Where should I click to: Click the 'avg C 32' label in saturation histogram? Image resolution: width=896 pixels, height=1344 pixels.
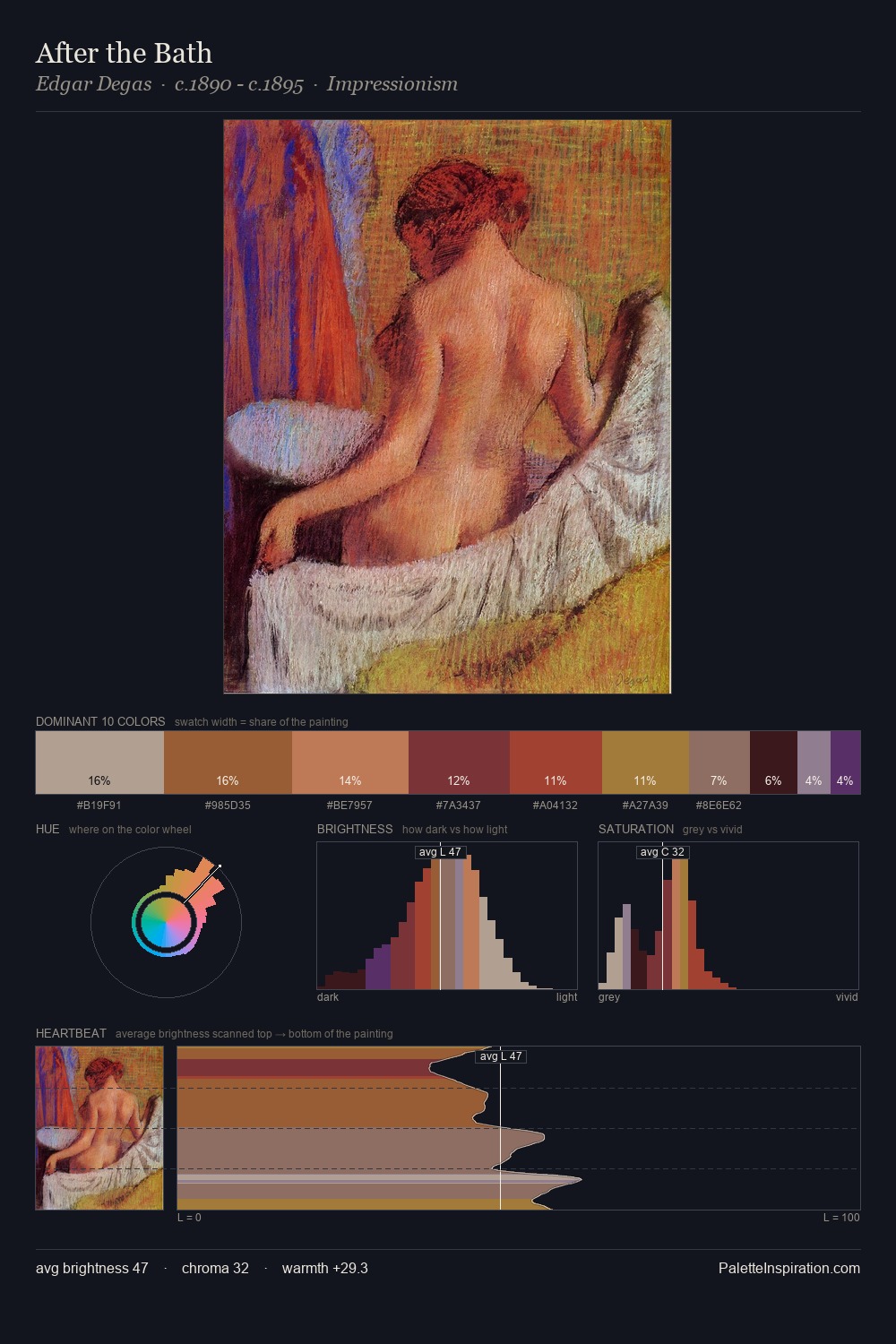662,852
